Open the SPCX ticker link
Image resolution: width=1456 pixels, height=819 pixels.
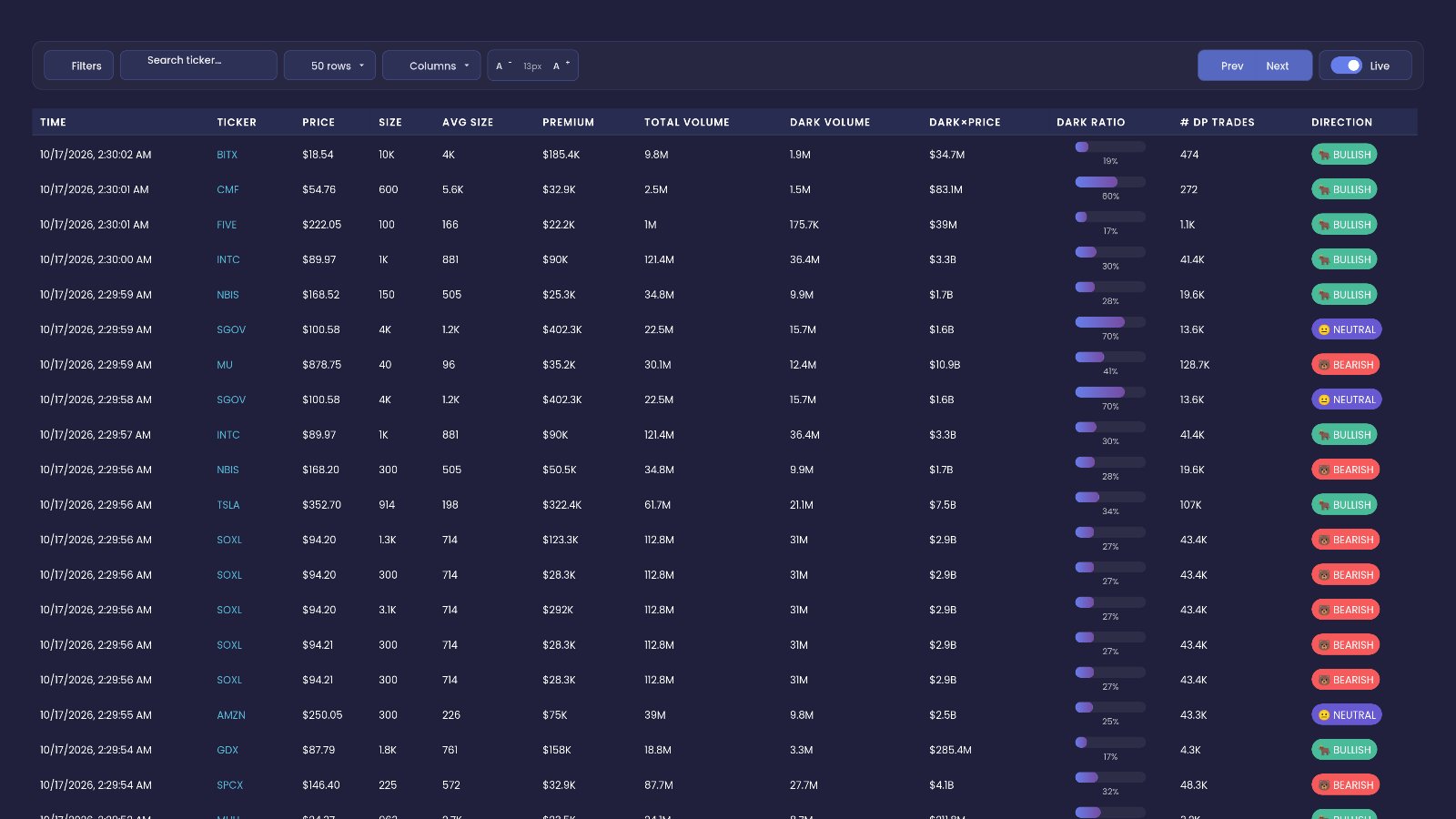click(x=230, y=785)
